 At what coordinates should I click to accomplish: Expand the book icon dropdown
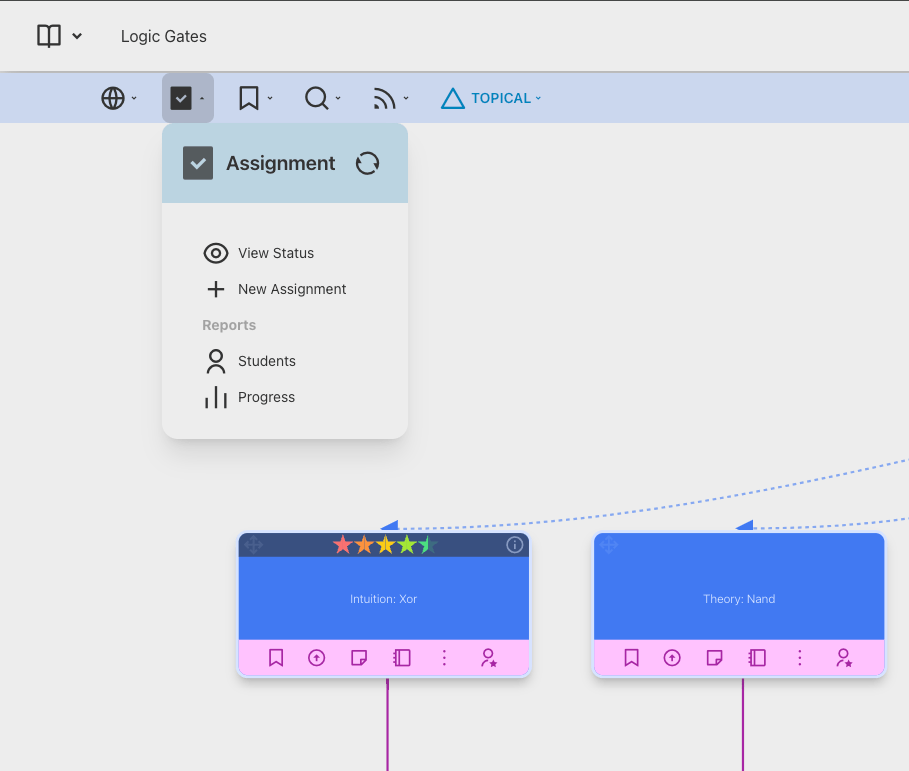[59, 36]
